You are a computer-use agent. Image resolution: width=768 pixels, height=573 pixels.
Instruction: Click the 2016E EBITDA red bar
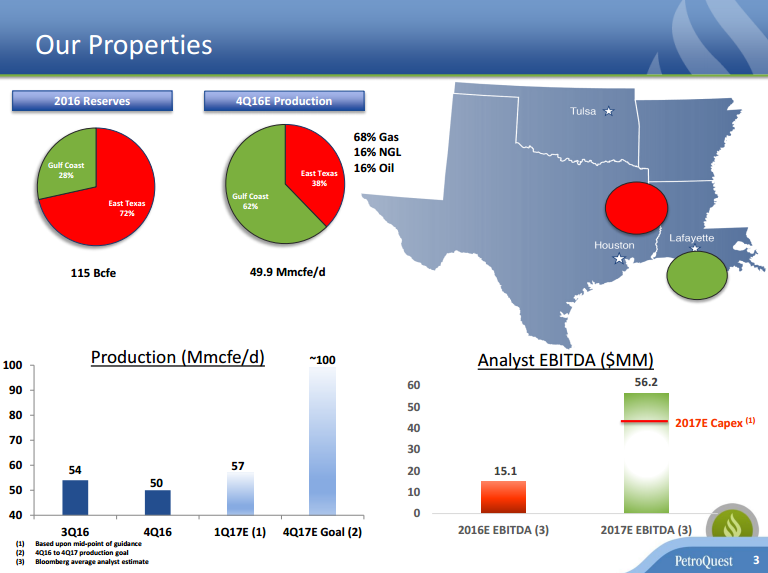[502, 497]
